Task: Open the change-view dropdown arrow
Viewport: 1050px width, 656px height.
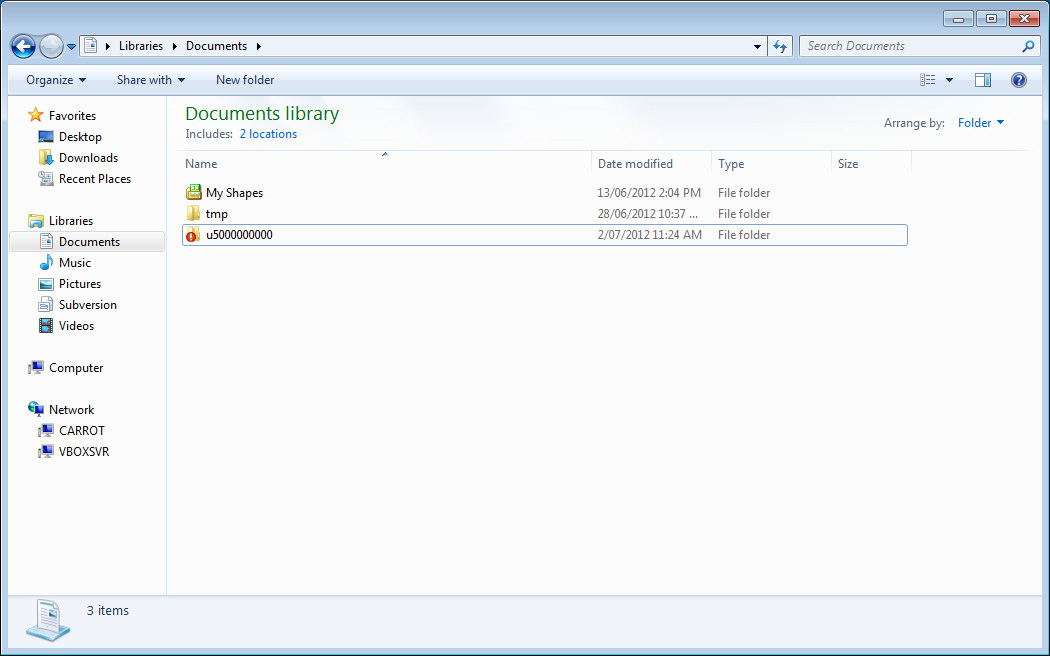Action: point(949,79)
